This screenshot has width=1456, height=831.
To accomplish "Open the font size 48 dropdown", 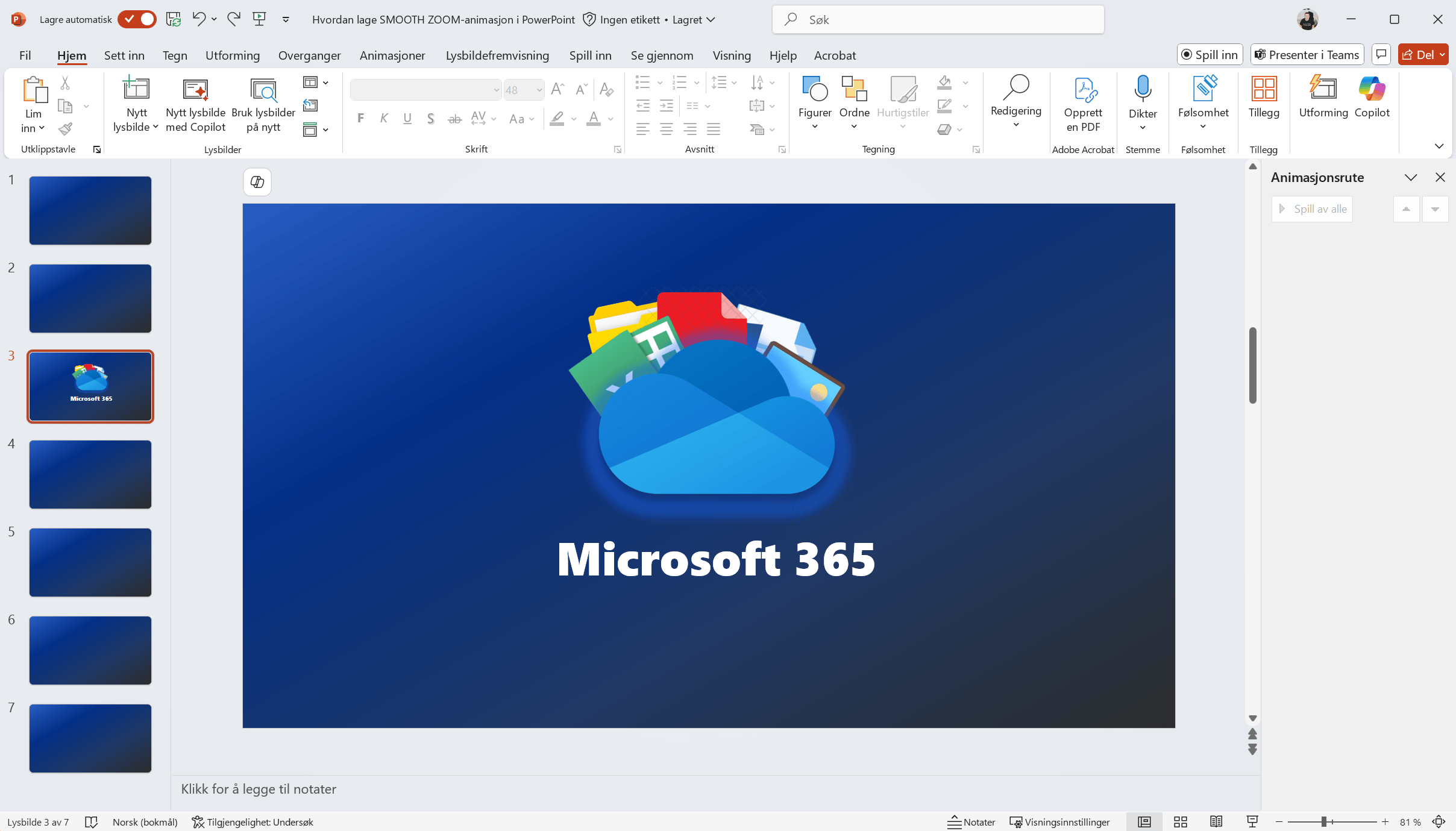I will [x=539, y=90].
